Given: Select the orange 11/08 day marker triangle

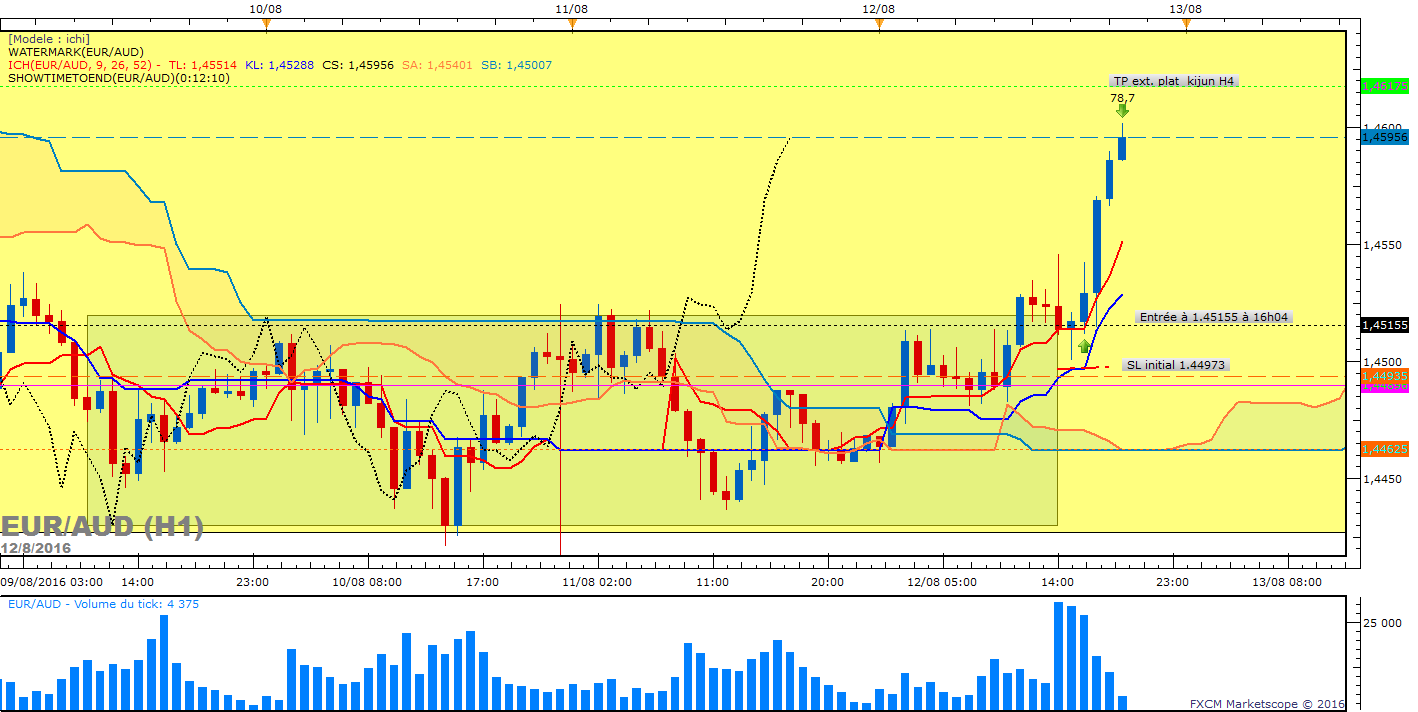Looking at the screenshot, I should pos(571,25).
